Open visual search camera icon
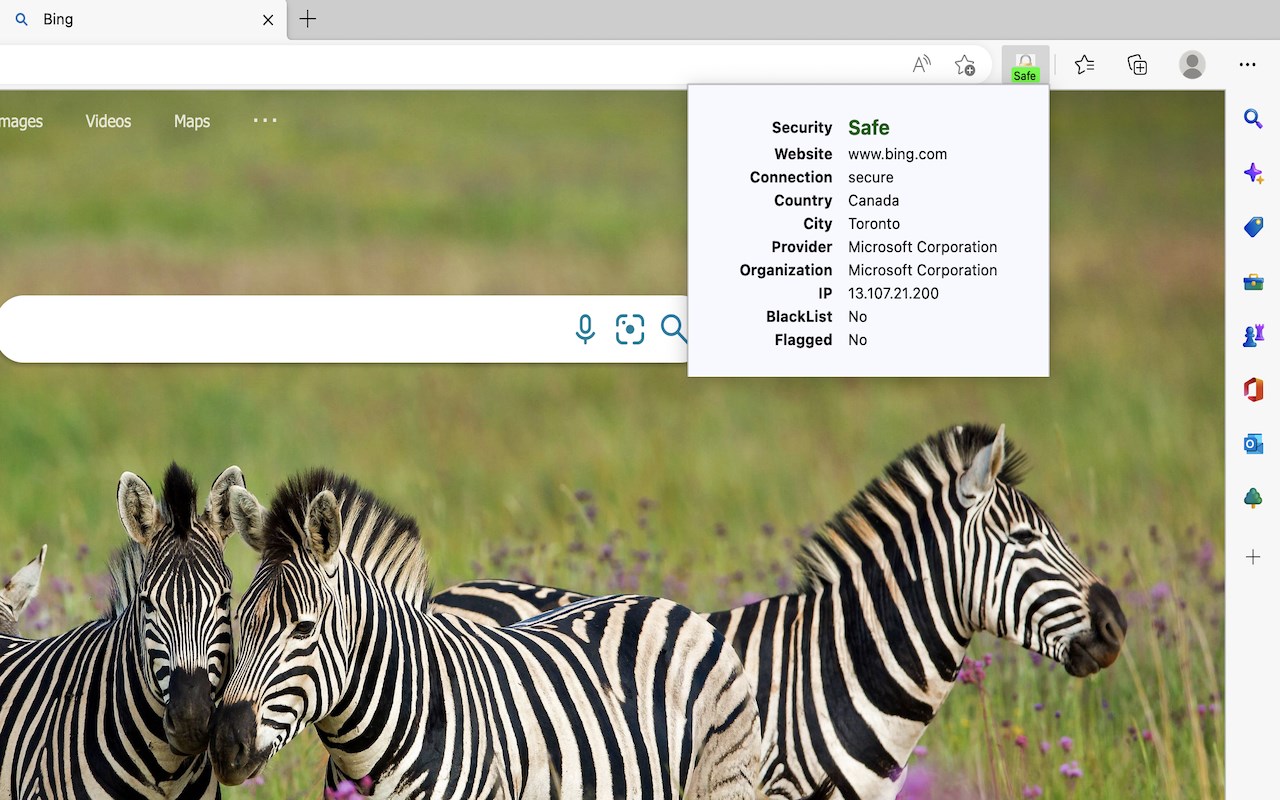1280x800 pixels. (x=630, y=329)
